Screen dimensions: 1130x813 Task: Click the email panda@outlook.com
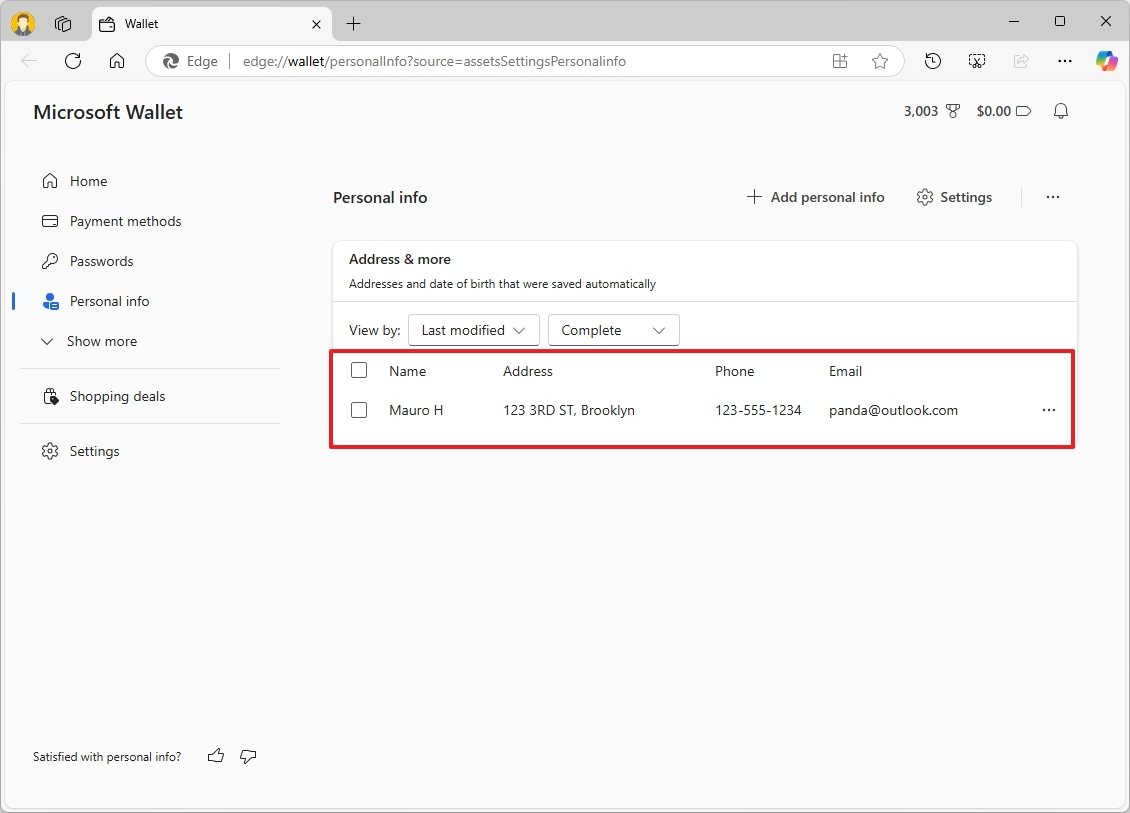[893, 410]
